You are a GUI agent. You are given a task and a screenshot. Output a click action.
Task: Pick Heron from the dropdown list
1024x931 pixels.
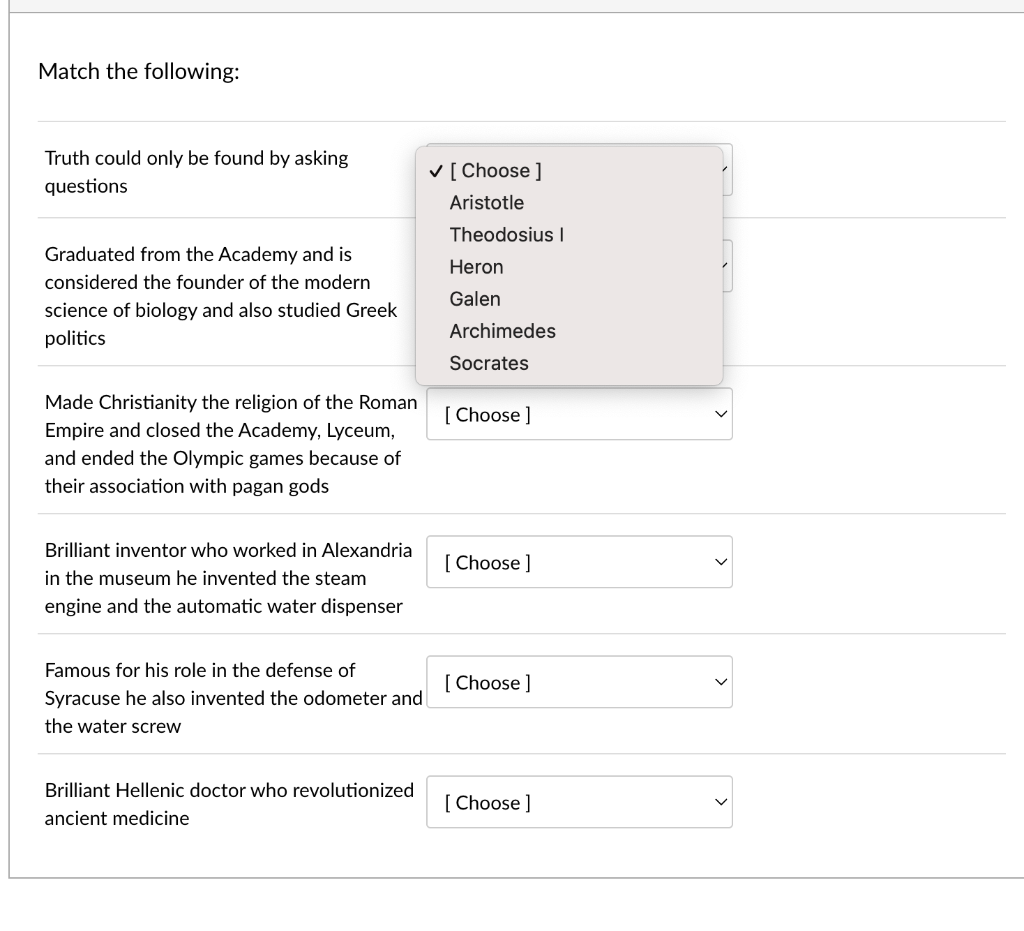point(476,267)
